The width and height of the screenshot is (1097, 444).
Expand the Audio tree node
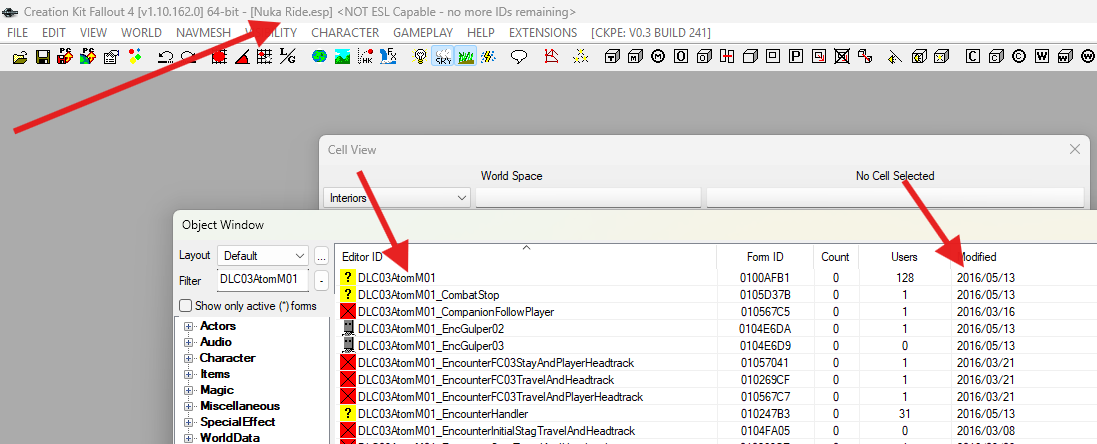(x=187, y=342)
